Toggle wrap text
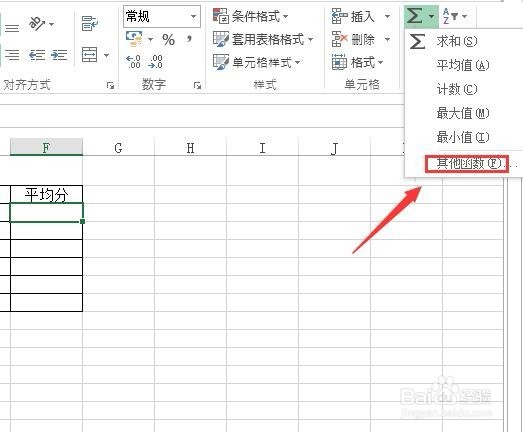This screenshot has width=523, height=432. pyautogui.click(x=89, y=23)
